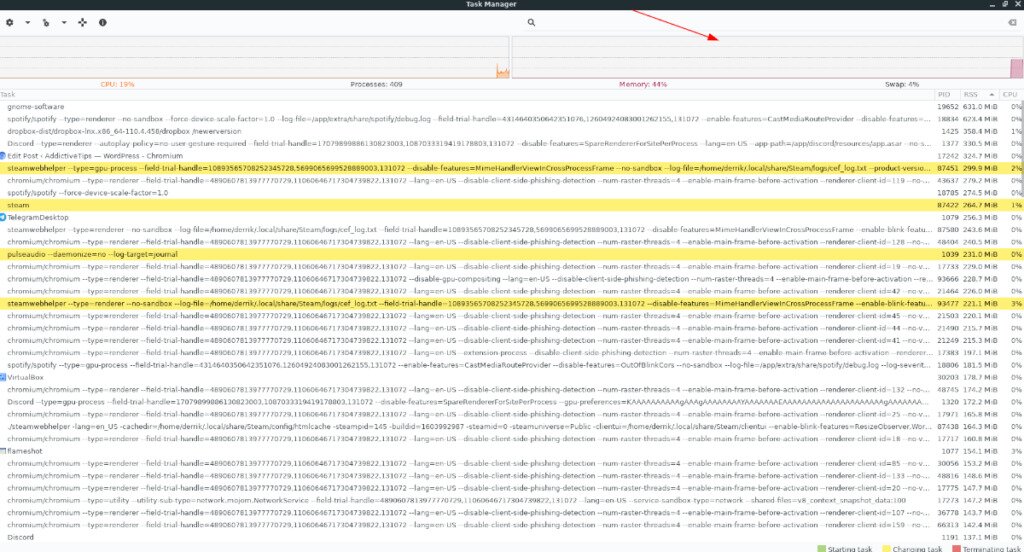
Task: Select chromium --disable-gpu-compositing row
Action: (512, 279)
